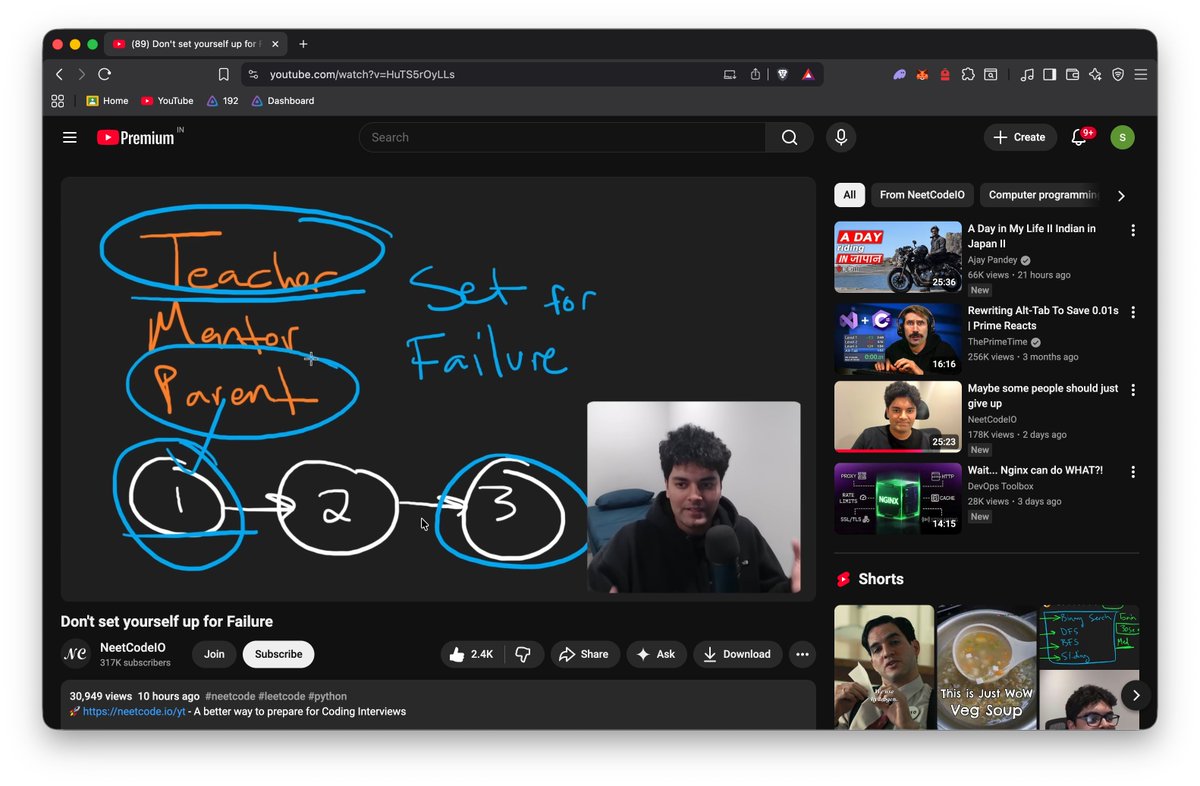This screenshot has height=786, width=1200.
Task: Open the Dashboard bookmark in bookmarks bar
Action: coord(283,100)
